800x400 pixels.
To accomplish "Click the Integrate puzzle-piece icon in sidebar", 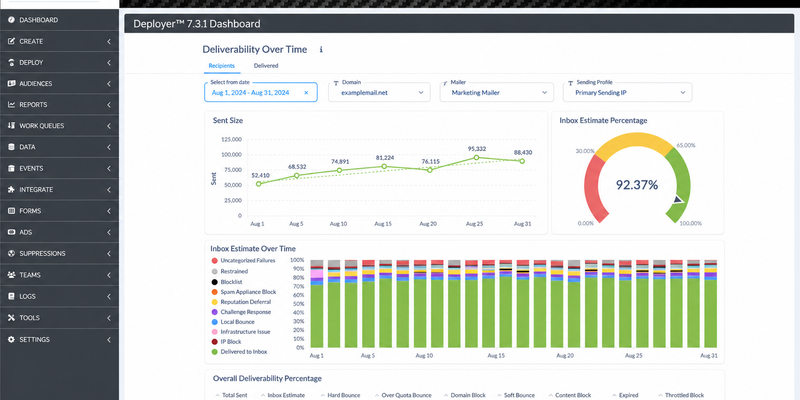I will point(11,190).
